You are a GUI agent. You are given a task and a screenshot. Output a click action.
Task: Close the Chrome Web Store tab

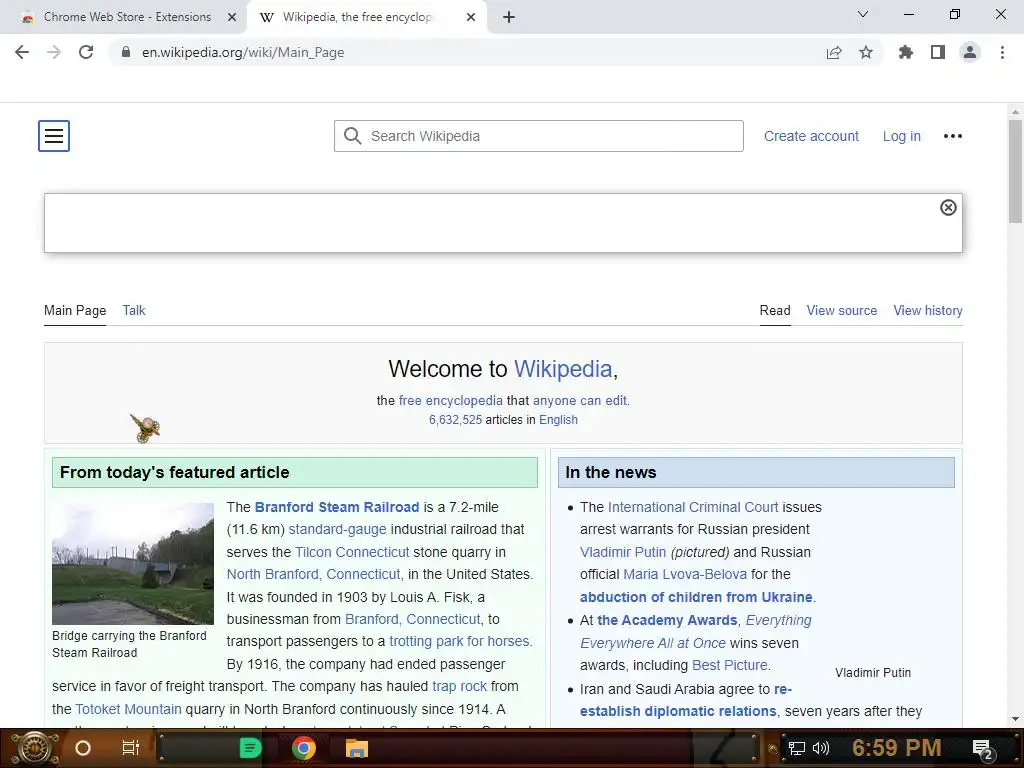[x=232, y=17]
